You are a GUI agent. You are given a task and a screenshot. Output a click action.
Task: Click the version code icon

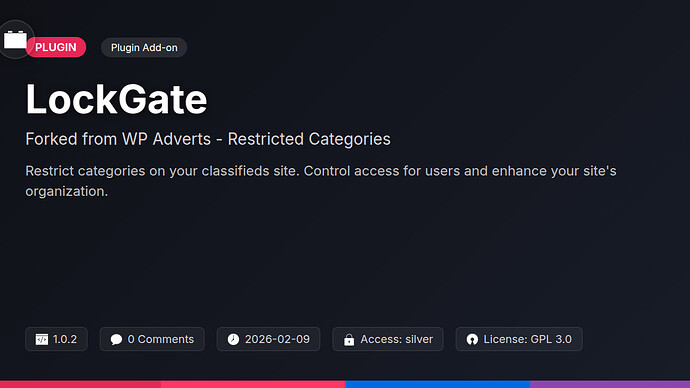[42, 339]
